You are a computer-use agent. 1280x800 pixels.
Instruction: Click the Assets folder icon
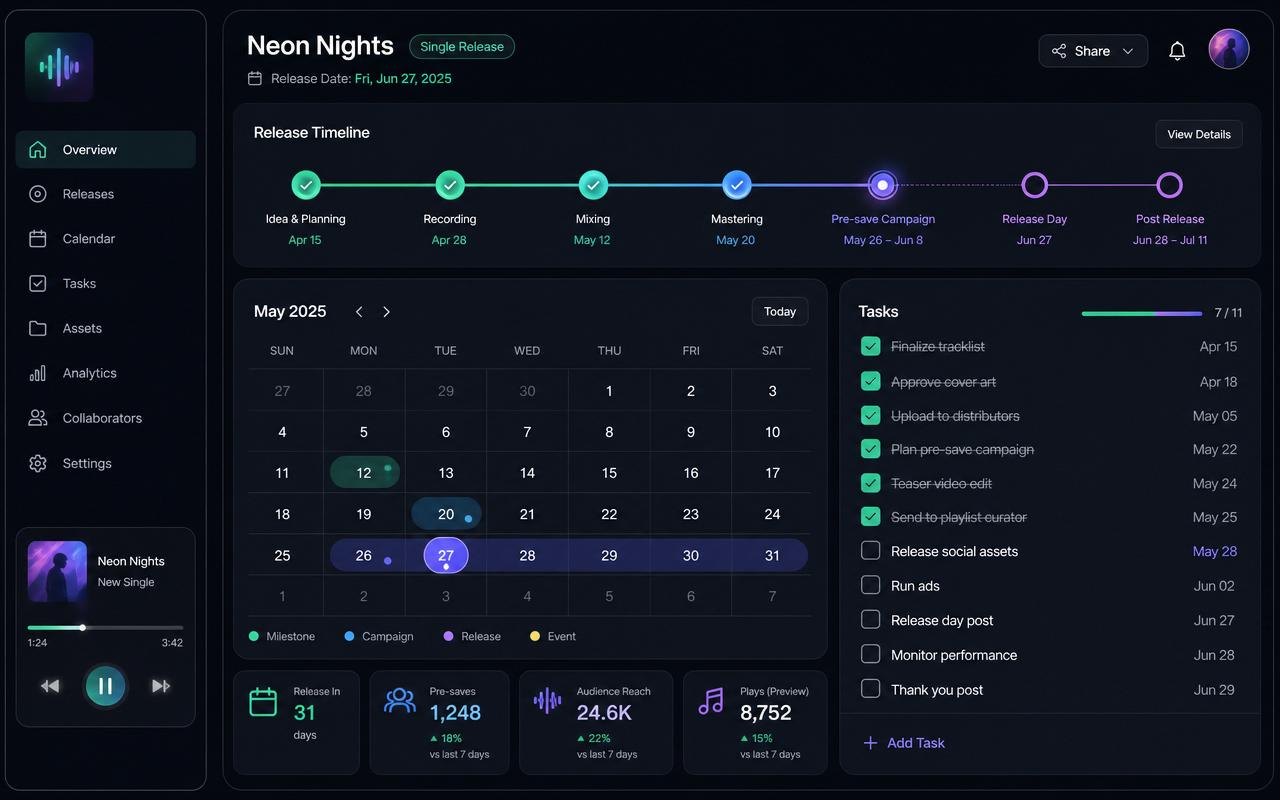coord(38,328)
